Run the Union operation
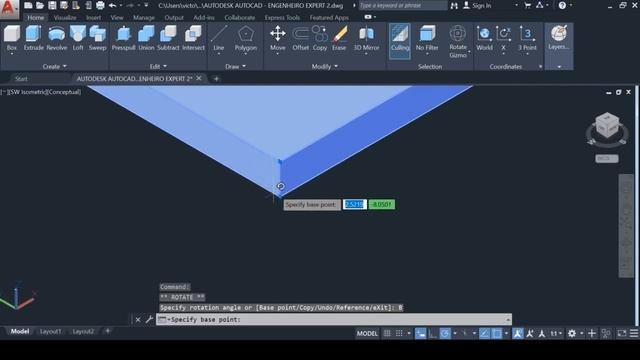Viewport: 640px width, 360px height. 146,38
